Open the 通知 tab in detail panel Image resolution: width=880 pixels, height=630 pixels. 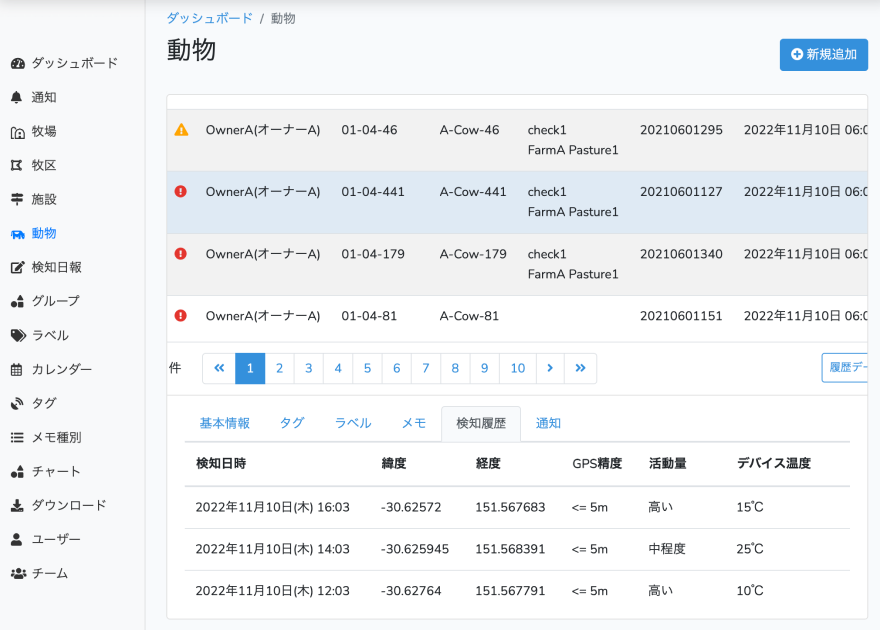[x=548, y=423]
